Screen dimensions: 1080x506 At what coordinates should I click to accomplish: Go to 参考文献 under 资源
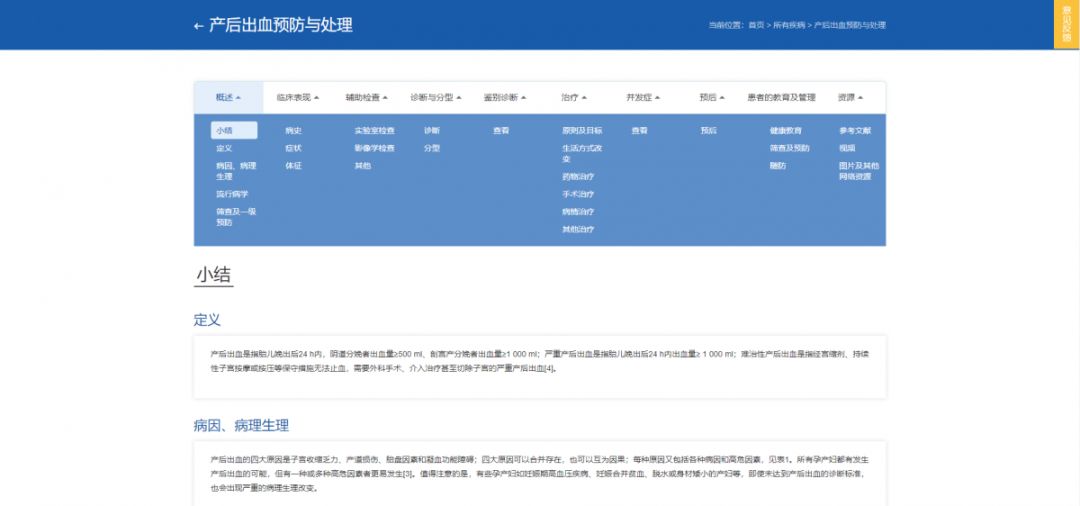[855, 130]
